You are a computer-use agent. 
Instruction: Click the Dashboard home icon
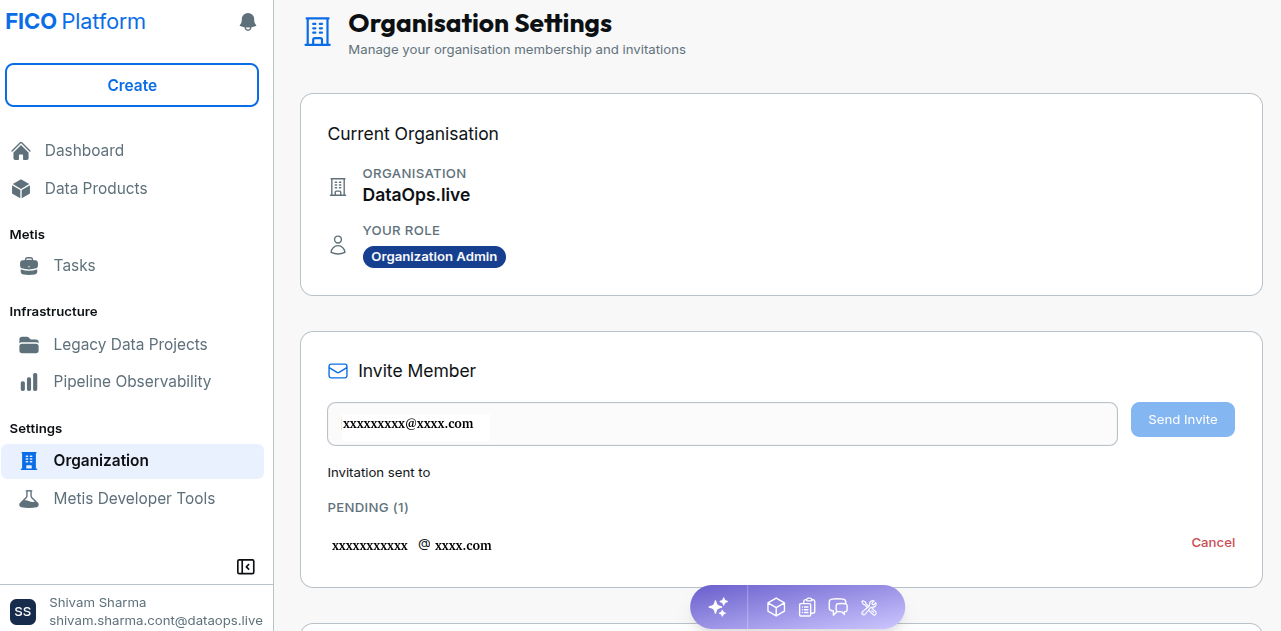point(20,151)
